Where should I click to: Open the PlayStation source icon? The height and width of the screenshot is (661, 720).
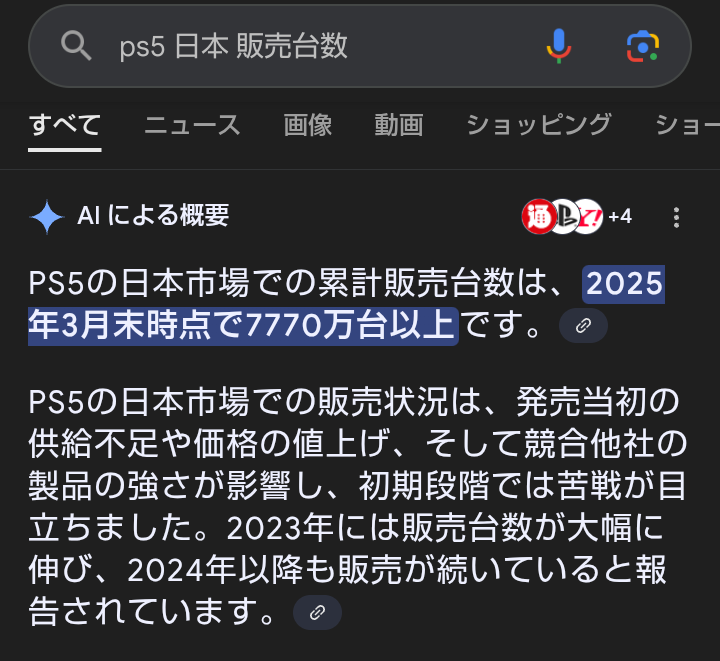565,217
